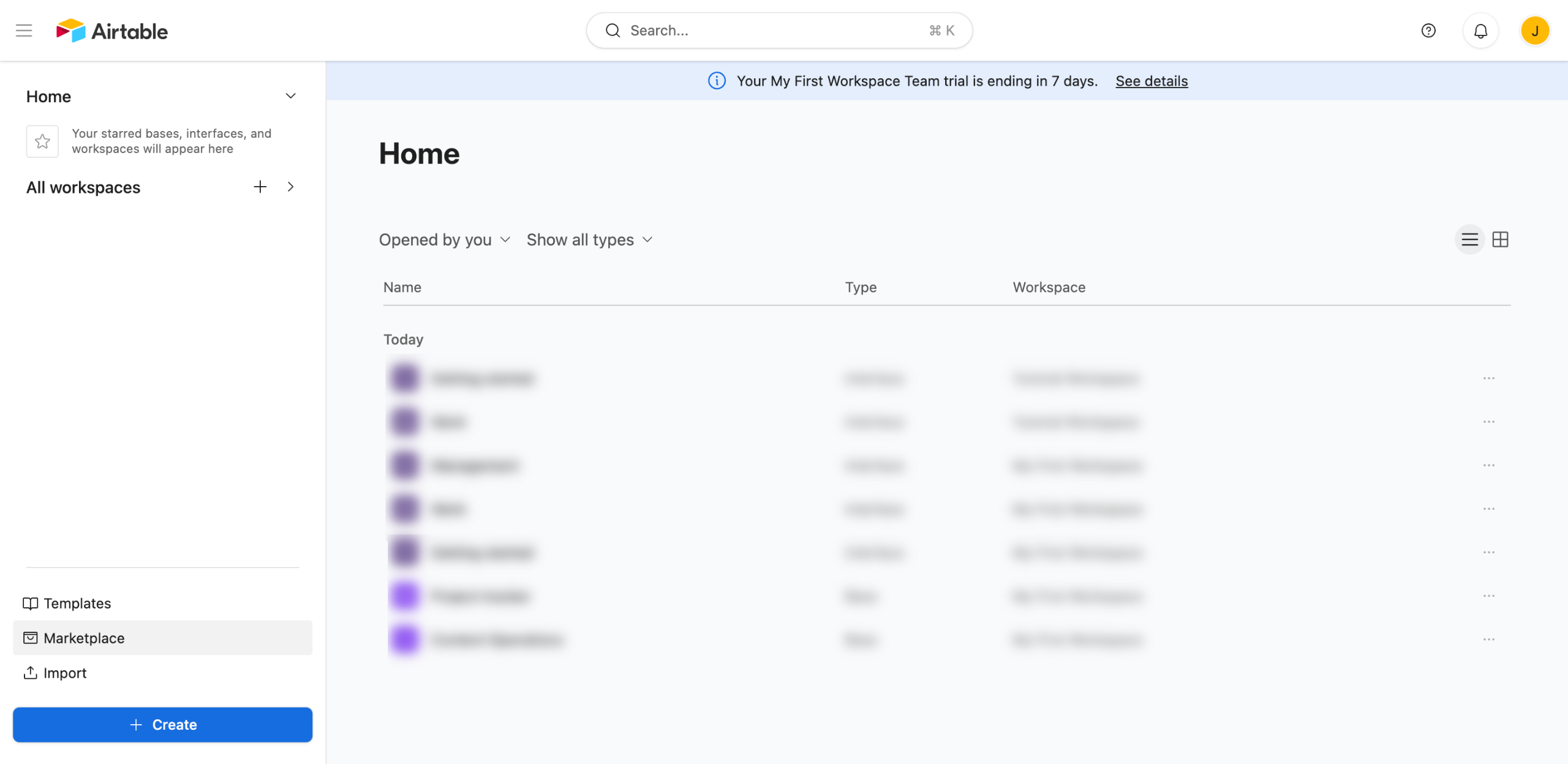Open the 'Show all types' dropdown
The width and height of the screenshot is (1568, 764).
tap(589, 239)
